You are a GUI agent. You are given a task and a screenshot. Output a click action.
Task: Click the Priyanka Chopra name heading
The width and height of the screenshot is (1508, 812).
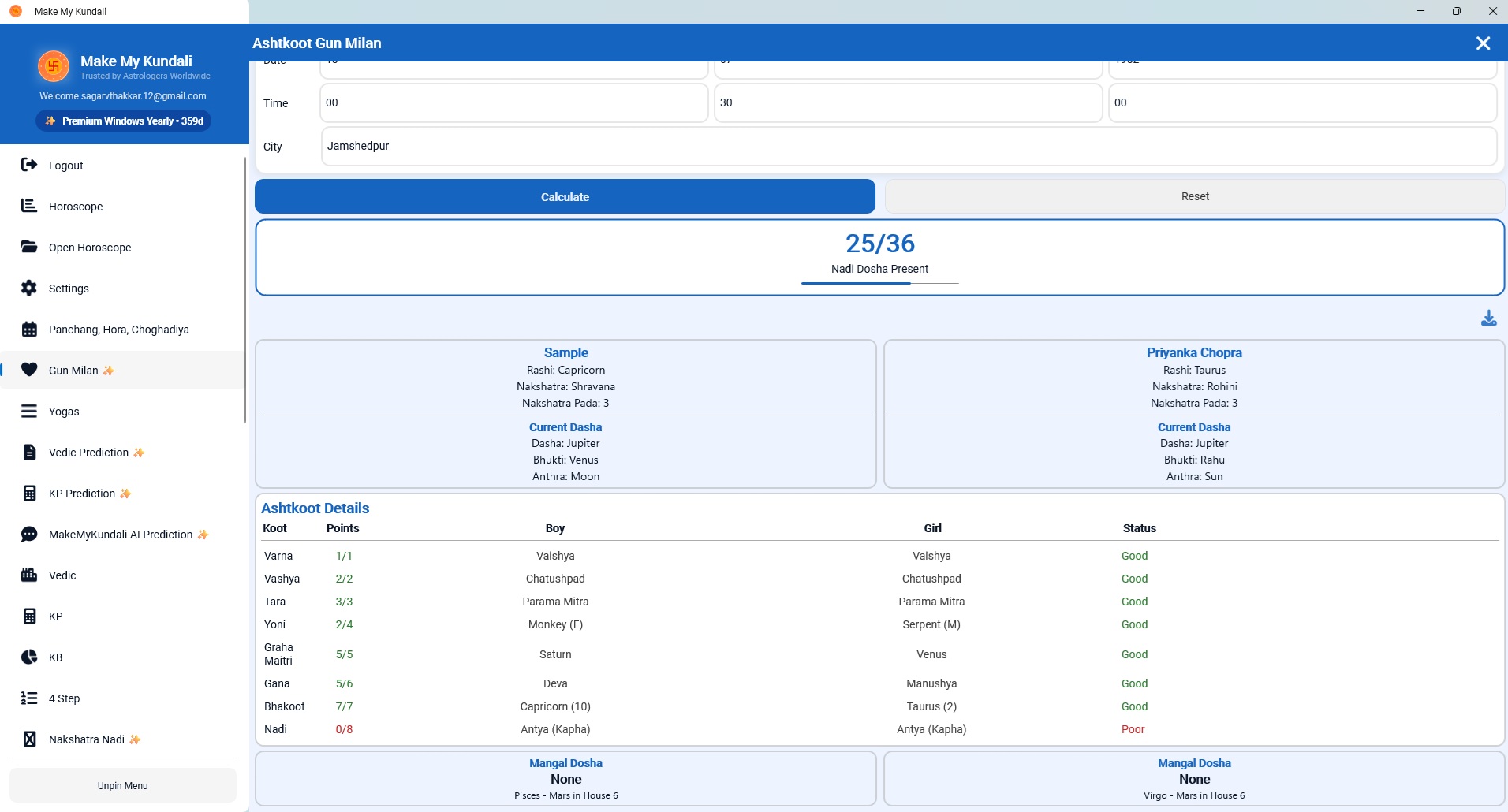1194,352
